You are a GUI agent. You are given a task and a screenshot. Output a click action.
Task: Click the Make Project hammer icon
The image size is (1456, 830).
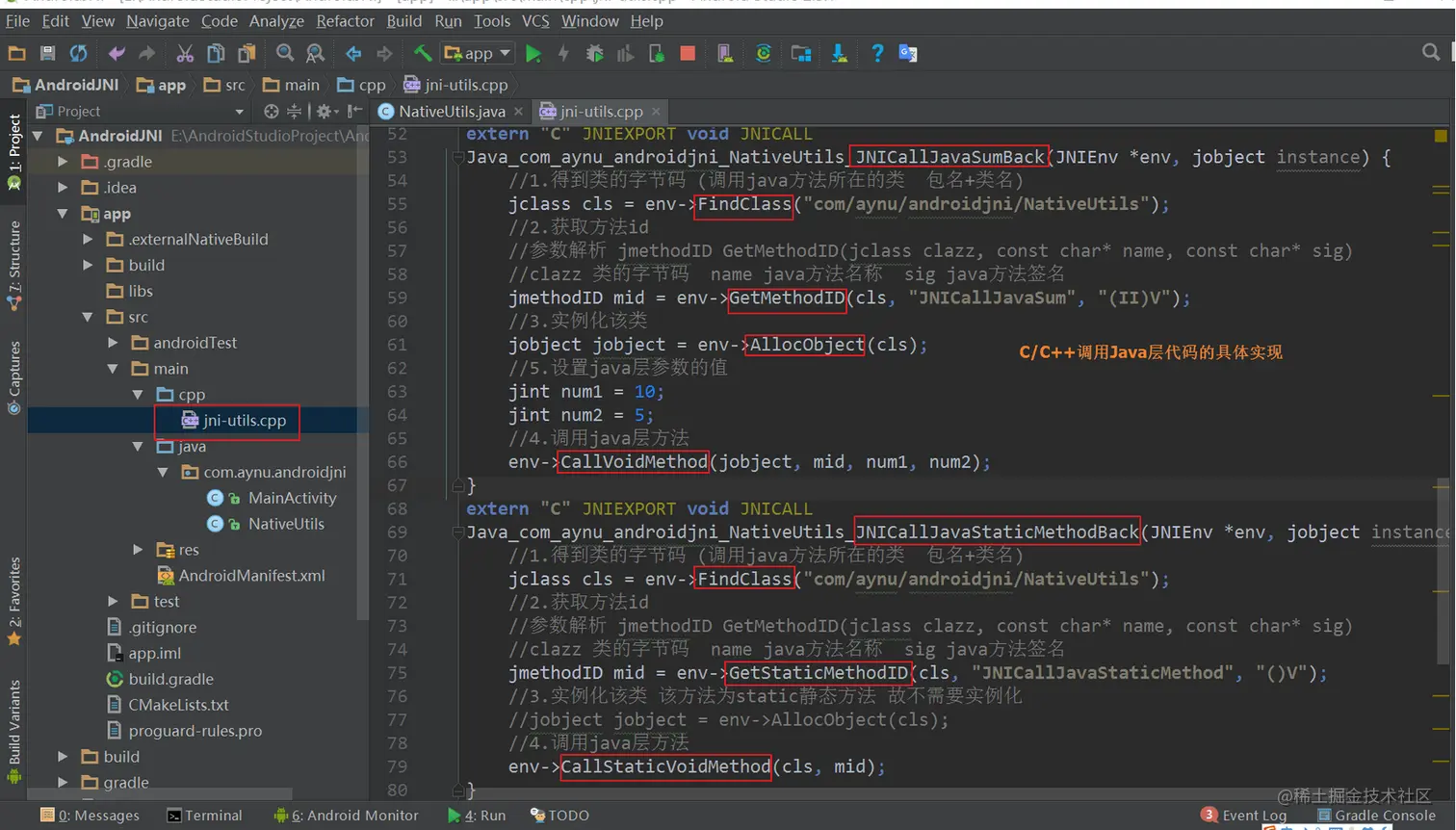click(422, 54)
